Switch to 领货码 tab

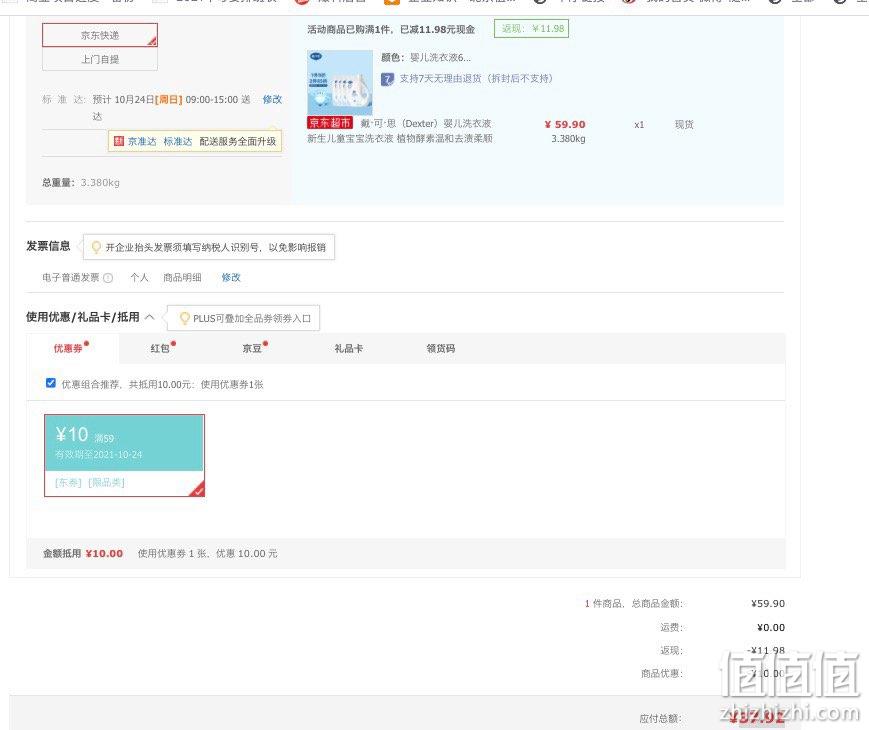click(x=441, y=348)
